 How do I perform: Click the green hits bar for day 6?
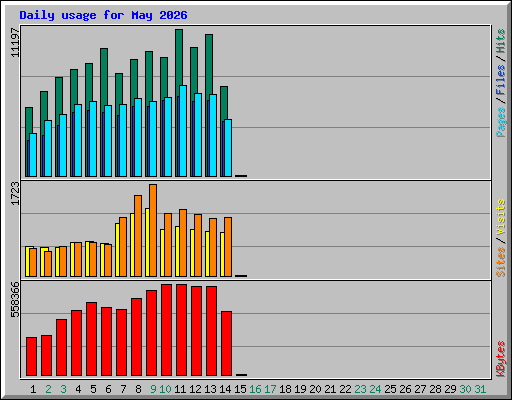pos(104,77)
